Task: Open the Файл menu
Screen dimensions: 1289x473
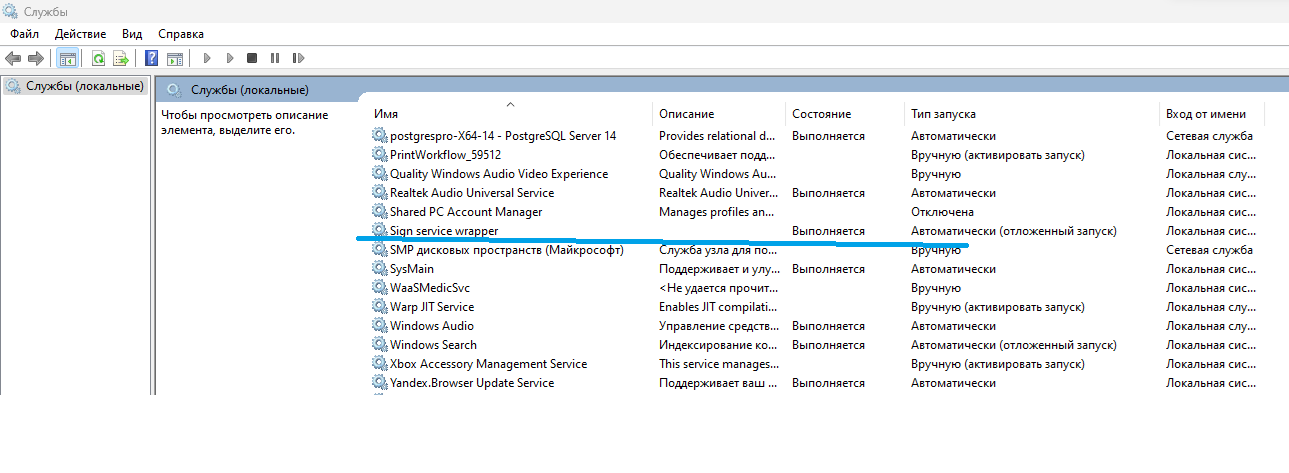Action: (25, 34)
